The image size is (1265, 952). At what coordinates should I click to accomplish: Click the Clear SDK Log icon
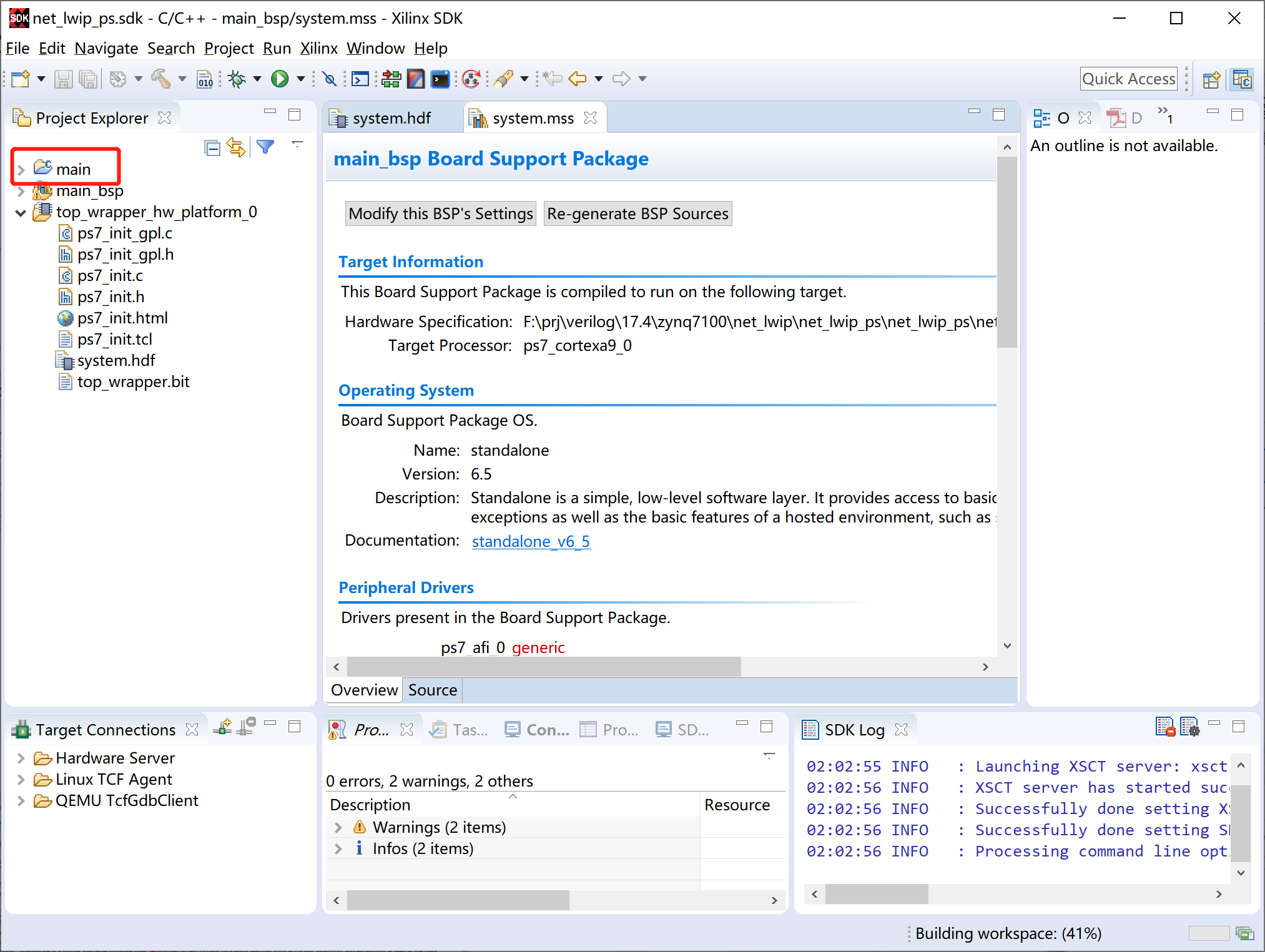coord(1165,727)
